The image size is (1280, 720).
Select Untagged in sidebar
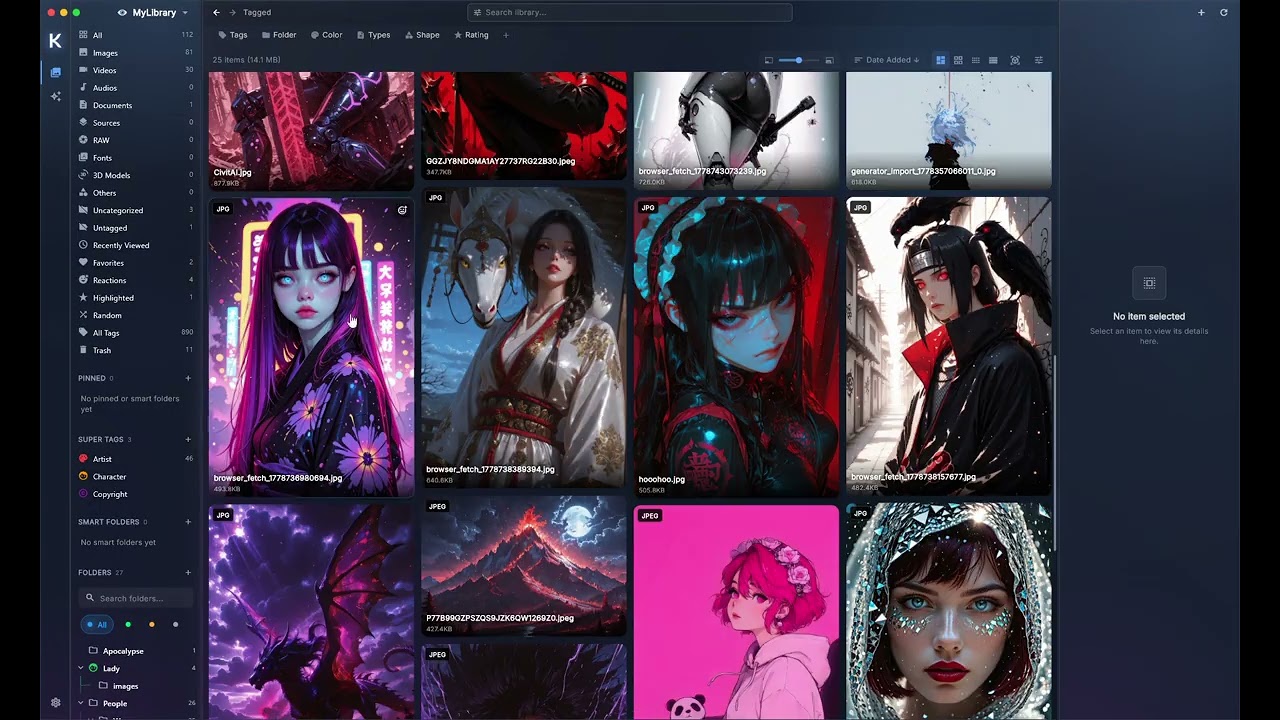pos(136,228)
